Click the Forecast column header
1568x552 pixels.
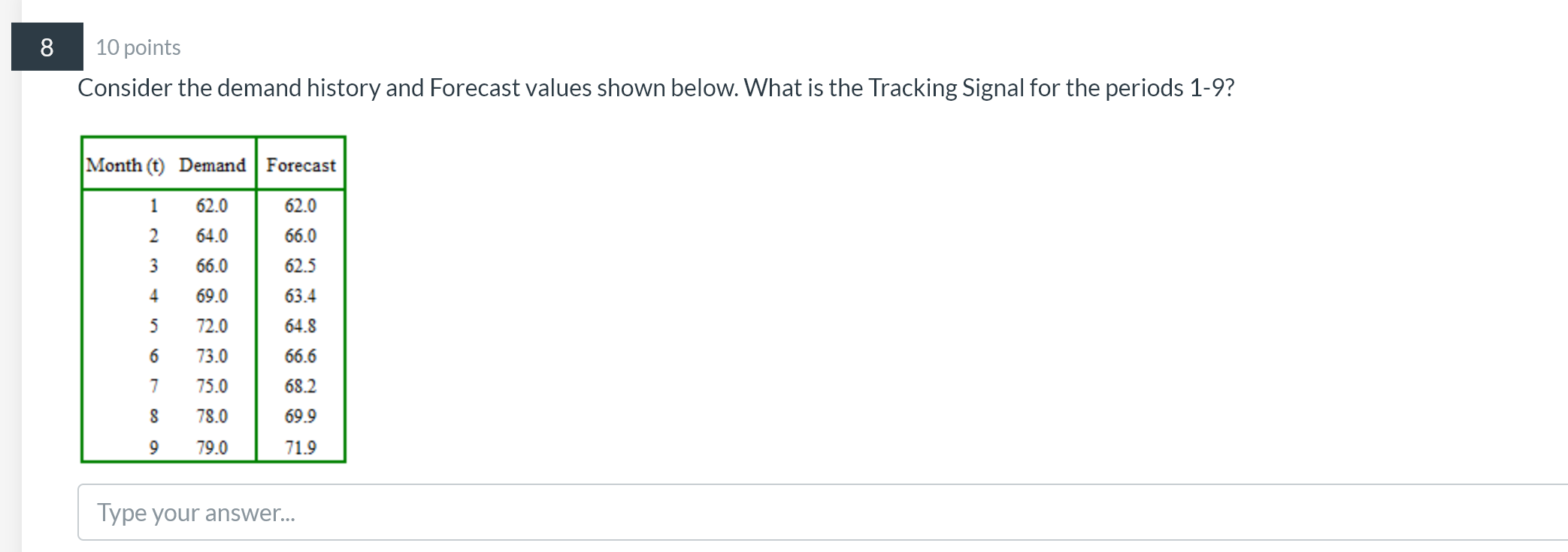(x=301, y=165)
